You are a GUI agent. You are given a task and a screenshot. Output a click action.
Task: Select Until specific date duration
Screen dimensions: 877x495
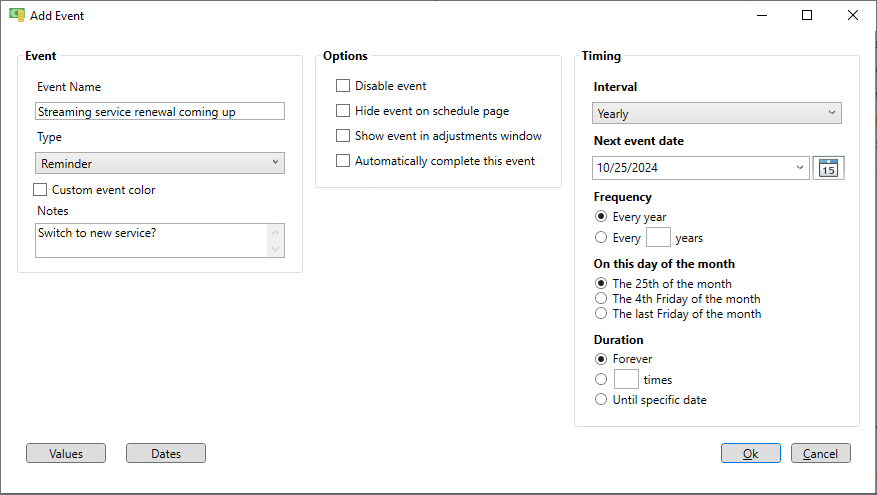(x=601, y=400)
